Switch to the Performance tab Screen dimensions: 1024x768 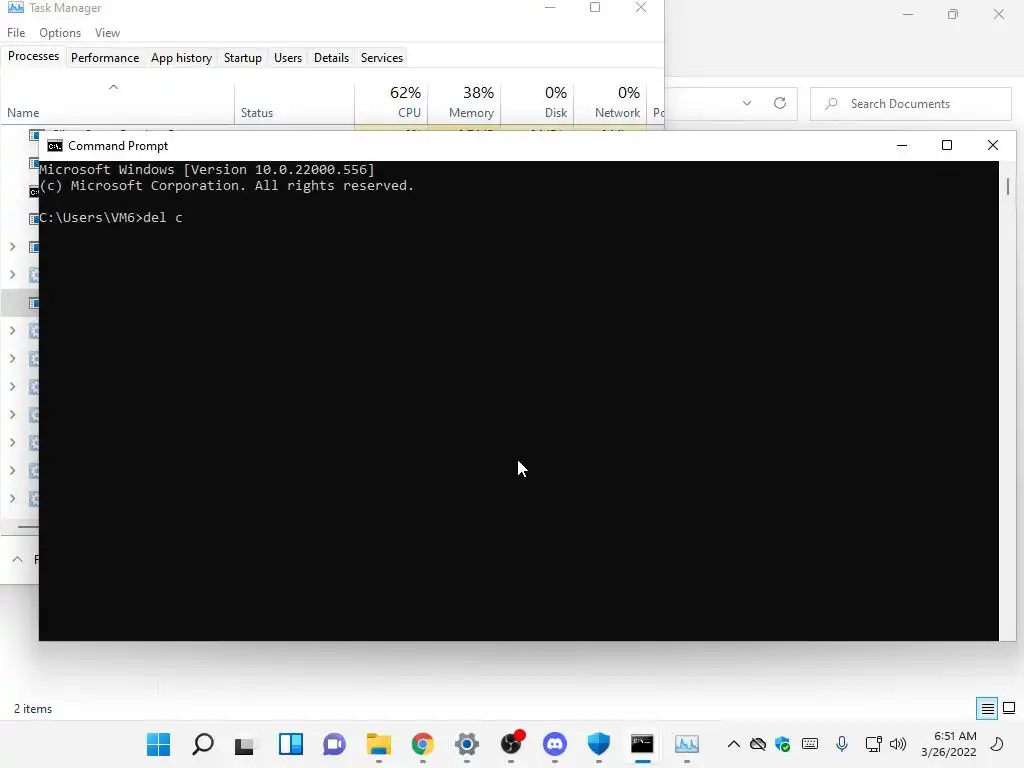[105, 57]
